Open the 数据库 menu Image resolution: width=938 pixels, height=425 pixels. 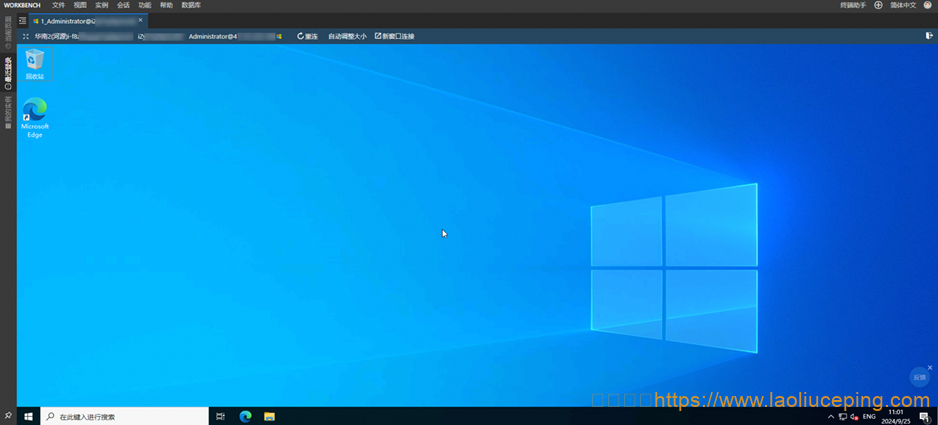(x=191, y=5)
